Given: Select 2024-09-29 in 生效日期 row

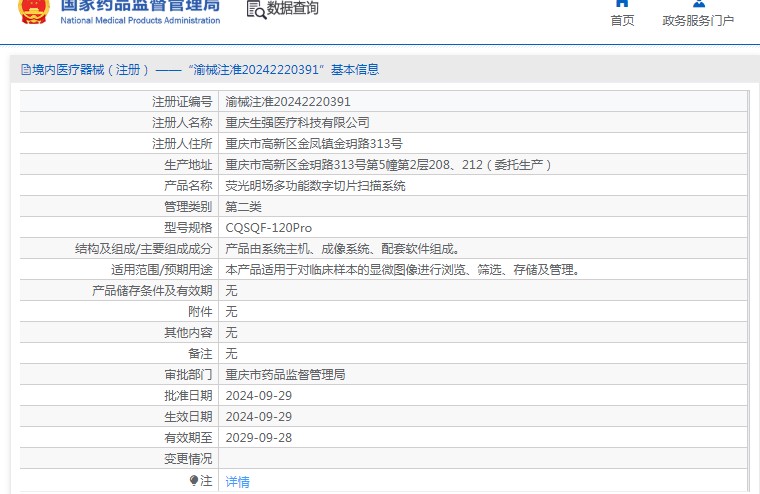Looking at the screenshot, I should 259,416.
